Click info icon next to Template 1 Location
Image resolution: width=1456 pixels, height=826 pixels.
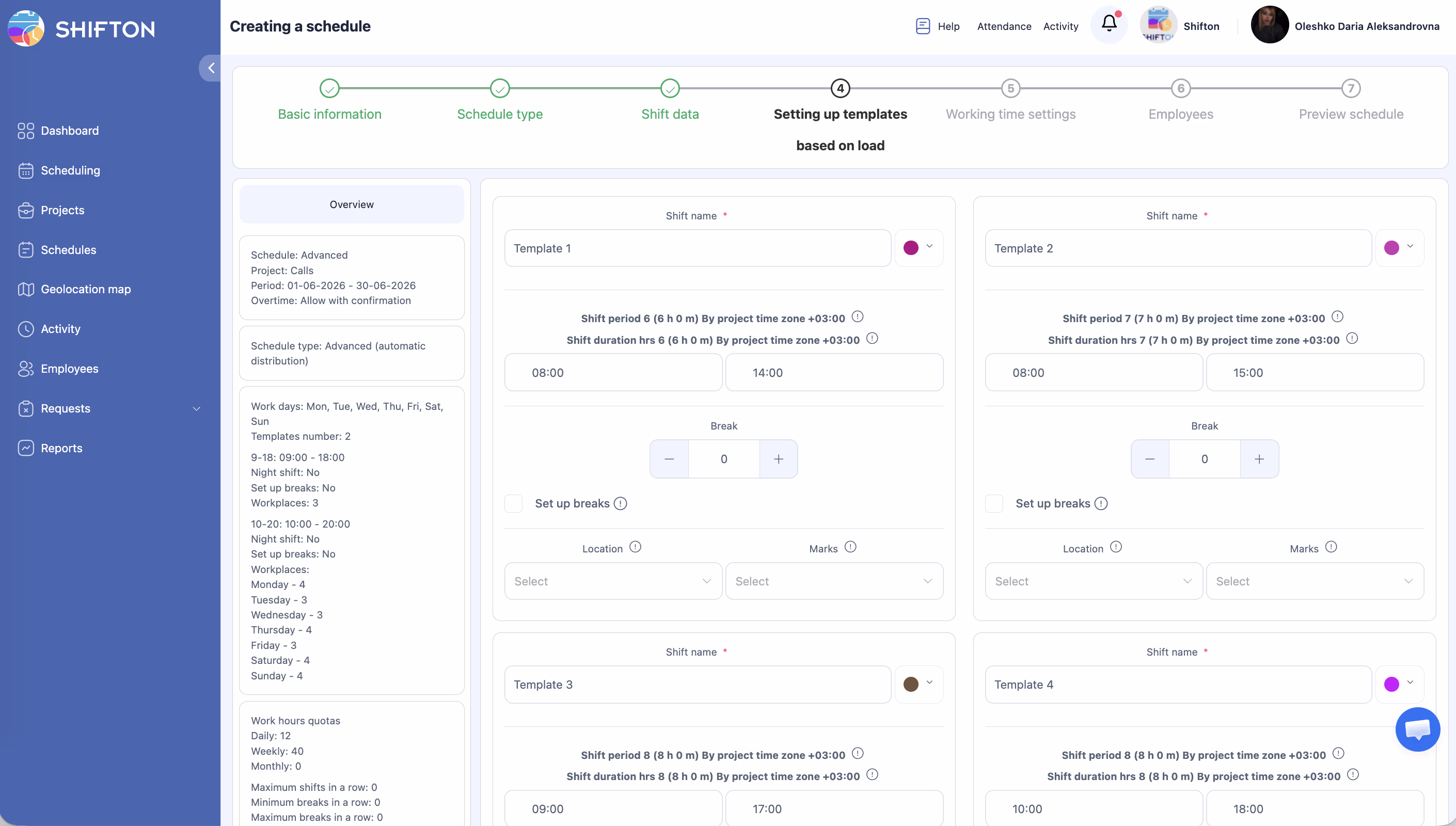635,547
